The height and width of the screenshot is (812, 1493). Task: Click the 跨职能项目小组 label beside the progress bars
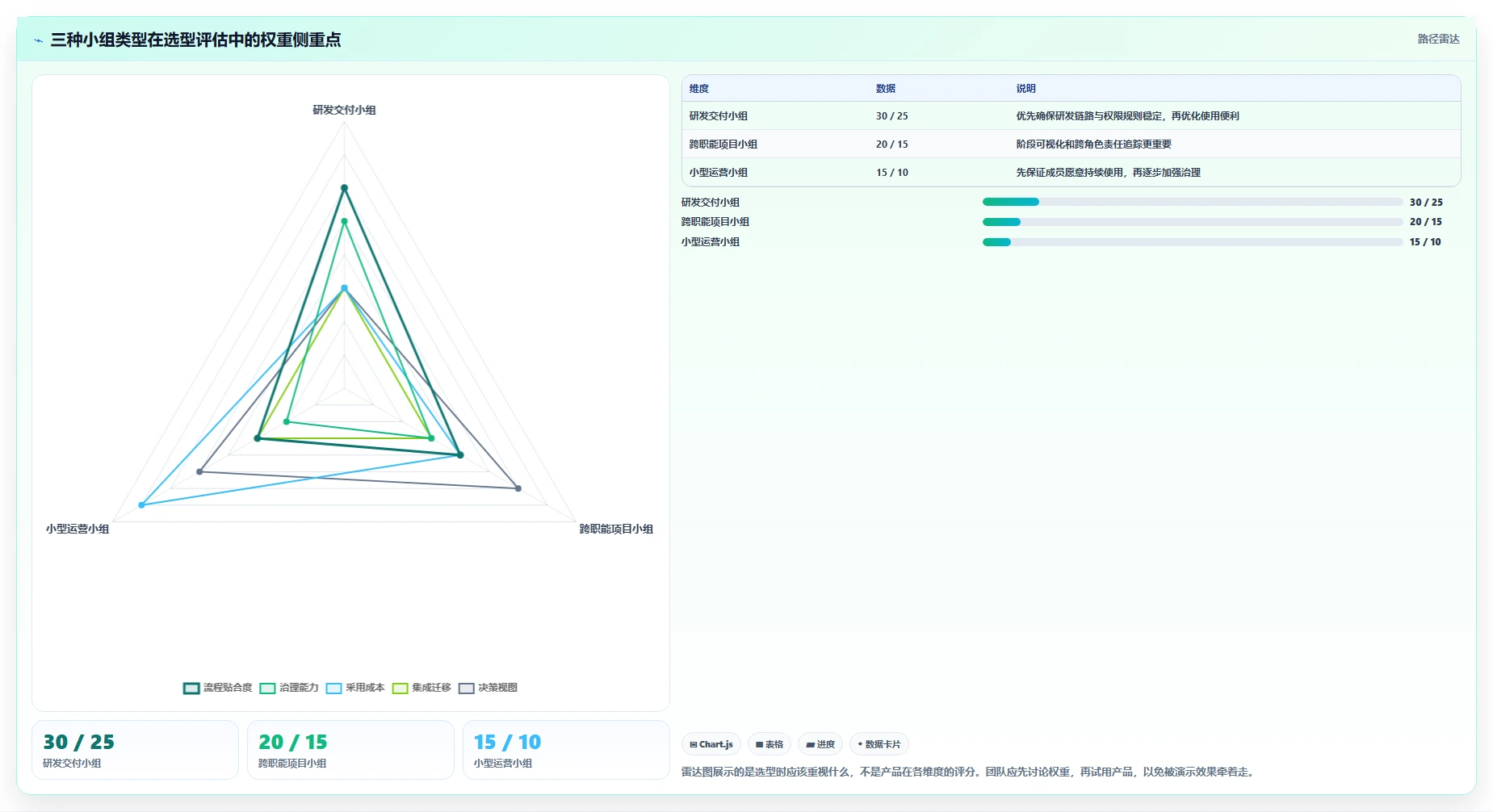pyautogui.click(x=715, y=222)
